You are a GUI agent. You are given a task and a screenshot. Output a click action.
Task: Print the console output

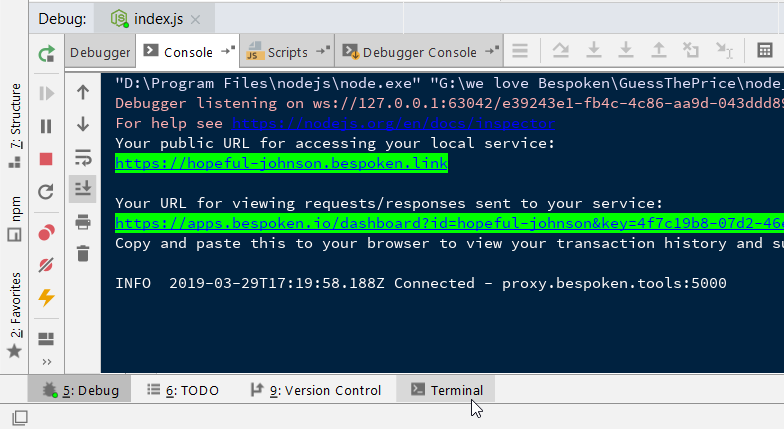click(x=83, y=222)
